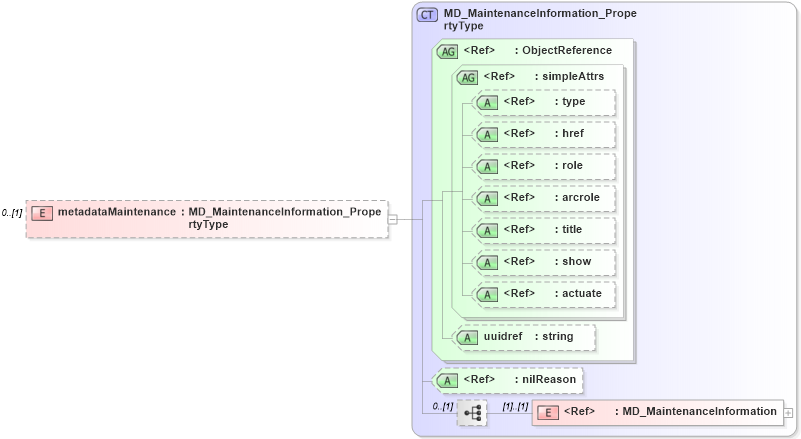Select the ': MD_MaintenanceInformation' element label
The image size is (801, 439).
pyautogui.click(x=696, y=411)
